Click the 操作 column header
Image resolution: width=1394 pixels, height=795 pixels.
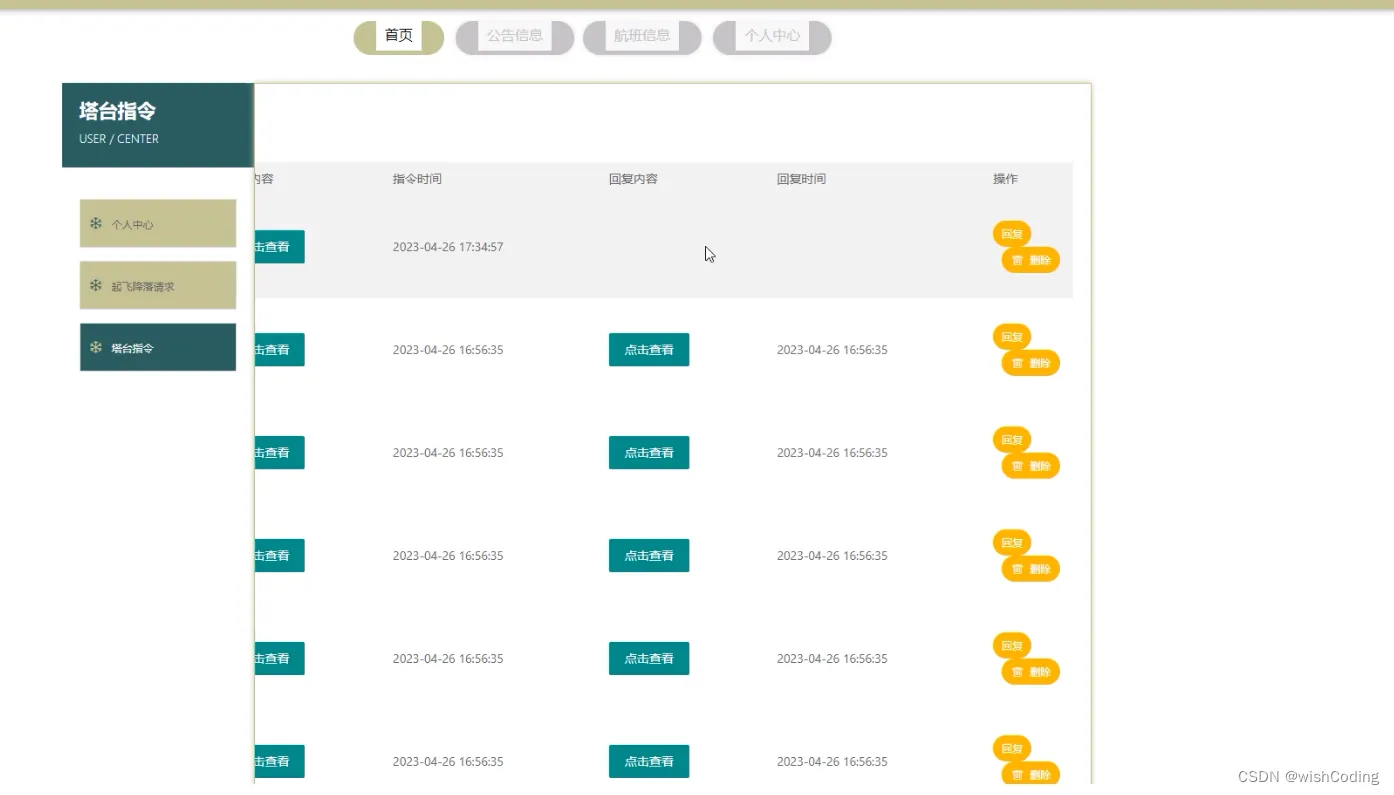1005,179
